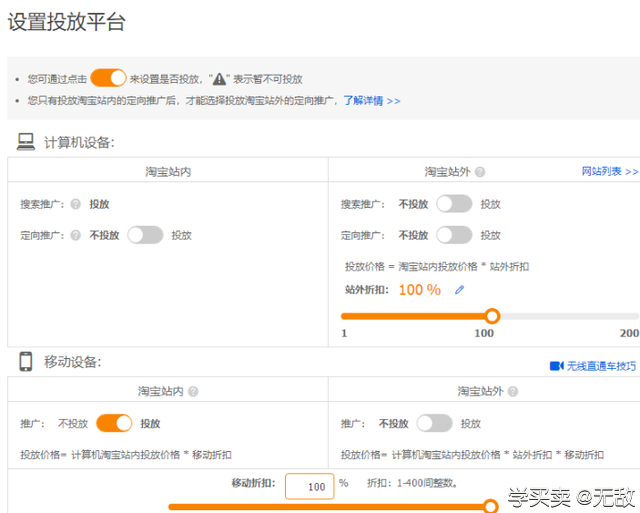This screenshot has width=640, height=513.
Task: Click the phone icon by 移动设备
Action: (26, 362)
